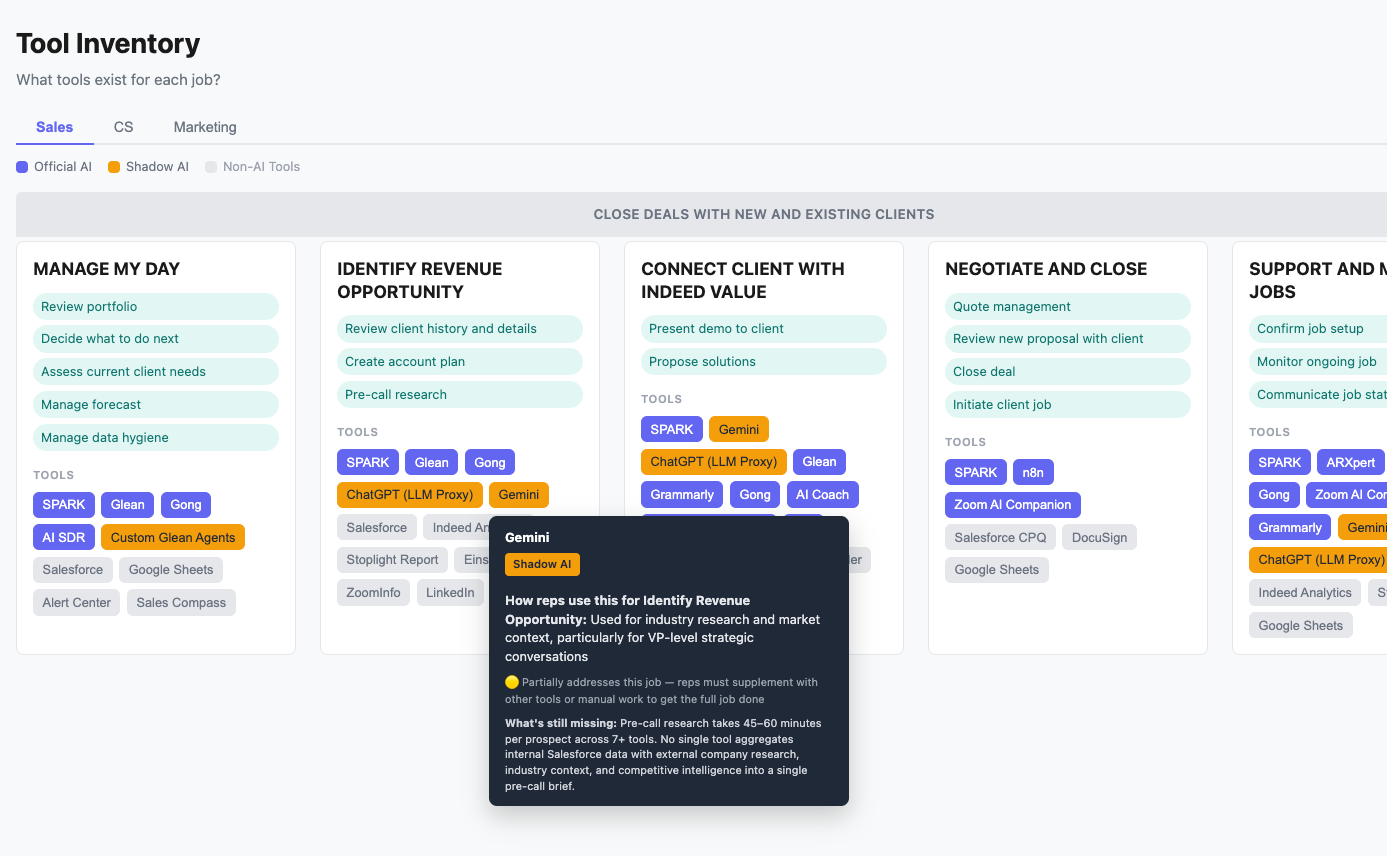The width and height of the screenshot is (1387, 856).
Task: Select the Create account plan pill
Action: pos(460,362)
